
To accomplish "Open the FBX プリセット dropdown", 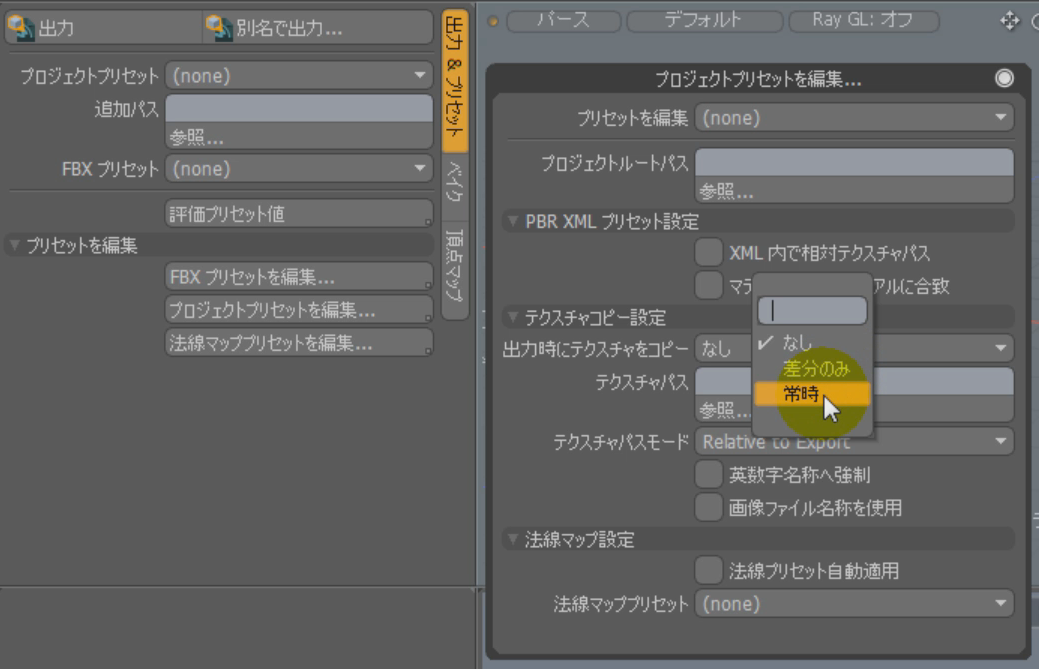I will [x=298, y=169].
